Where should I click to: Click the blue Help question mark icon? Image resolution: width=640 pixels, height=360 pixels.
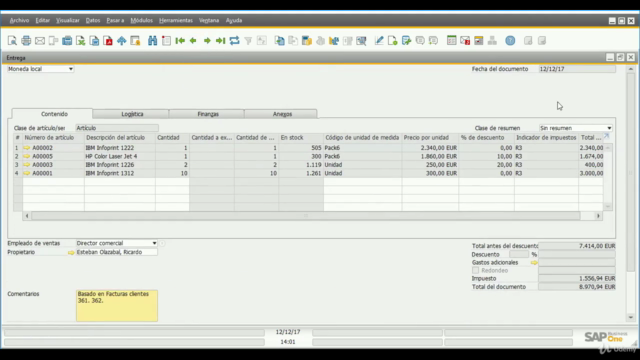pyautogui.click(x=510, y=40)
